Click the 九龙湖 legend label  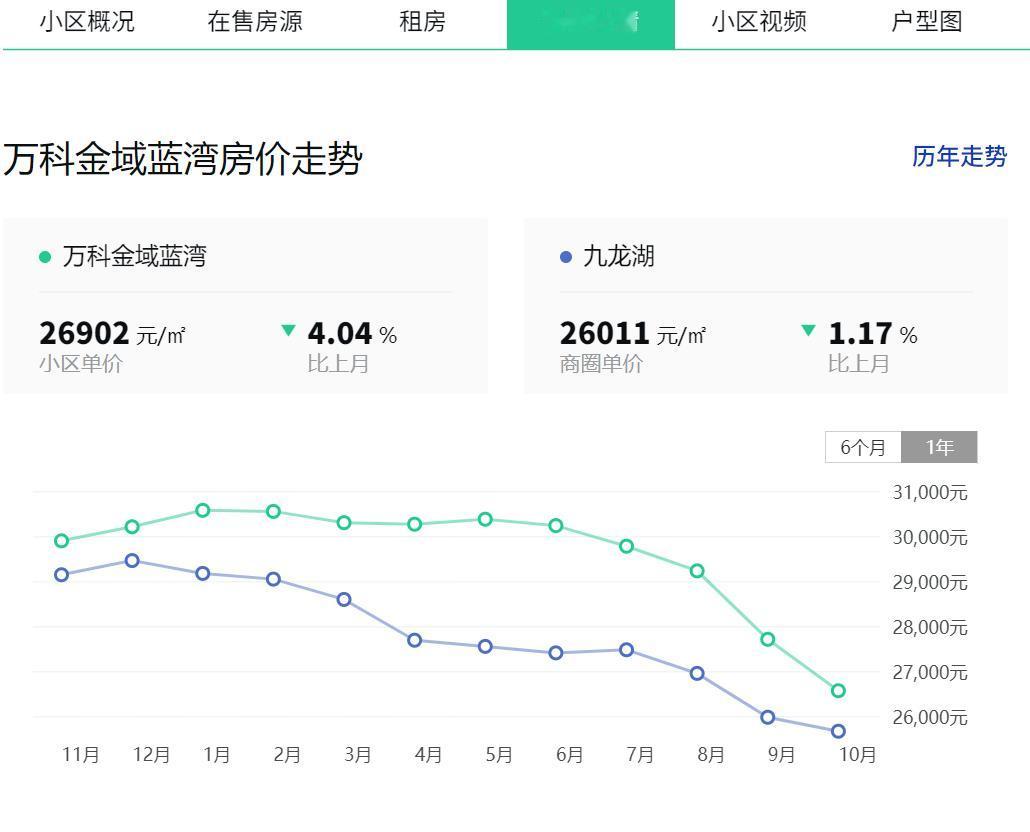click(x=619, y=256)
